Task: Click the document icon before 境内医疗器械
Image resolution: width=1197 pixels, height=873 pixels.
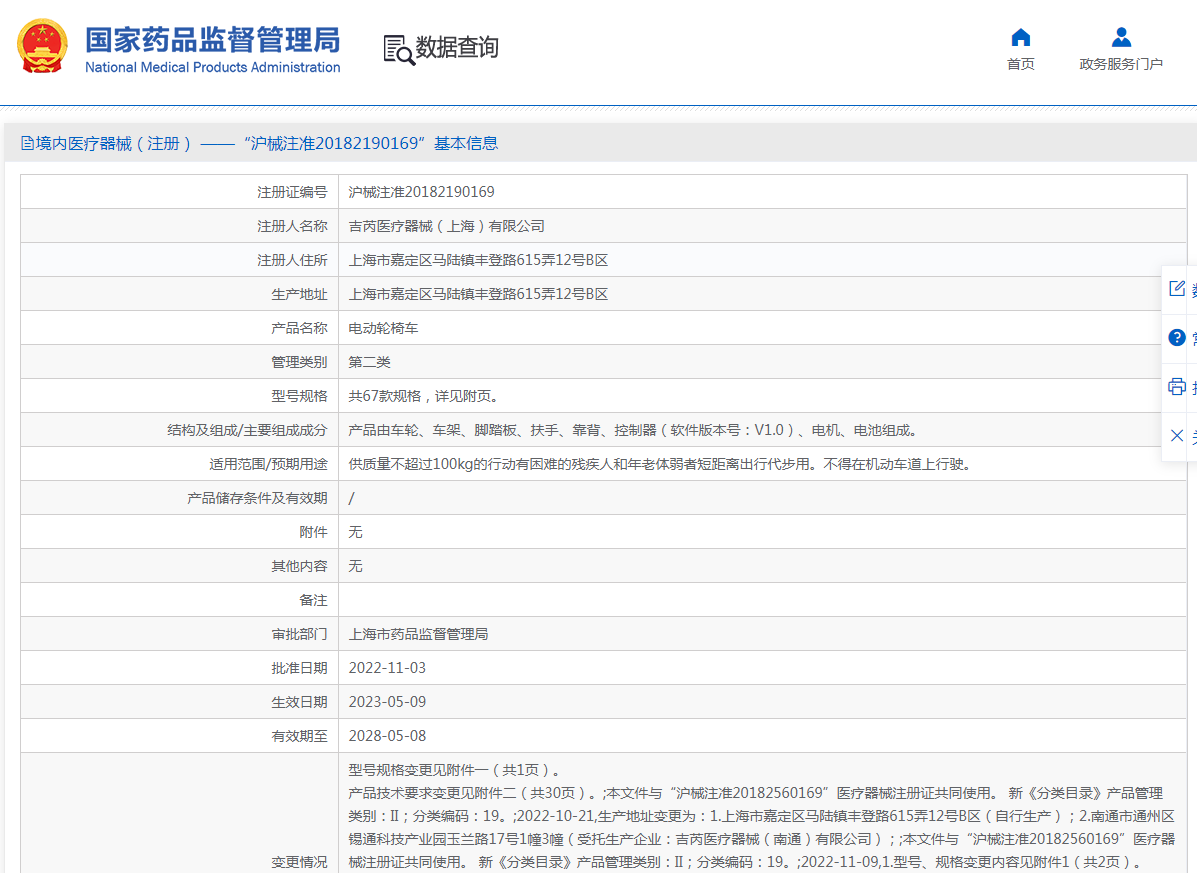Action: pos(27,143)
